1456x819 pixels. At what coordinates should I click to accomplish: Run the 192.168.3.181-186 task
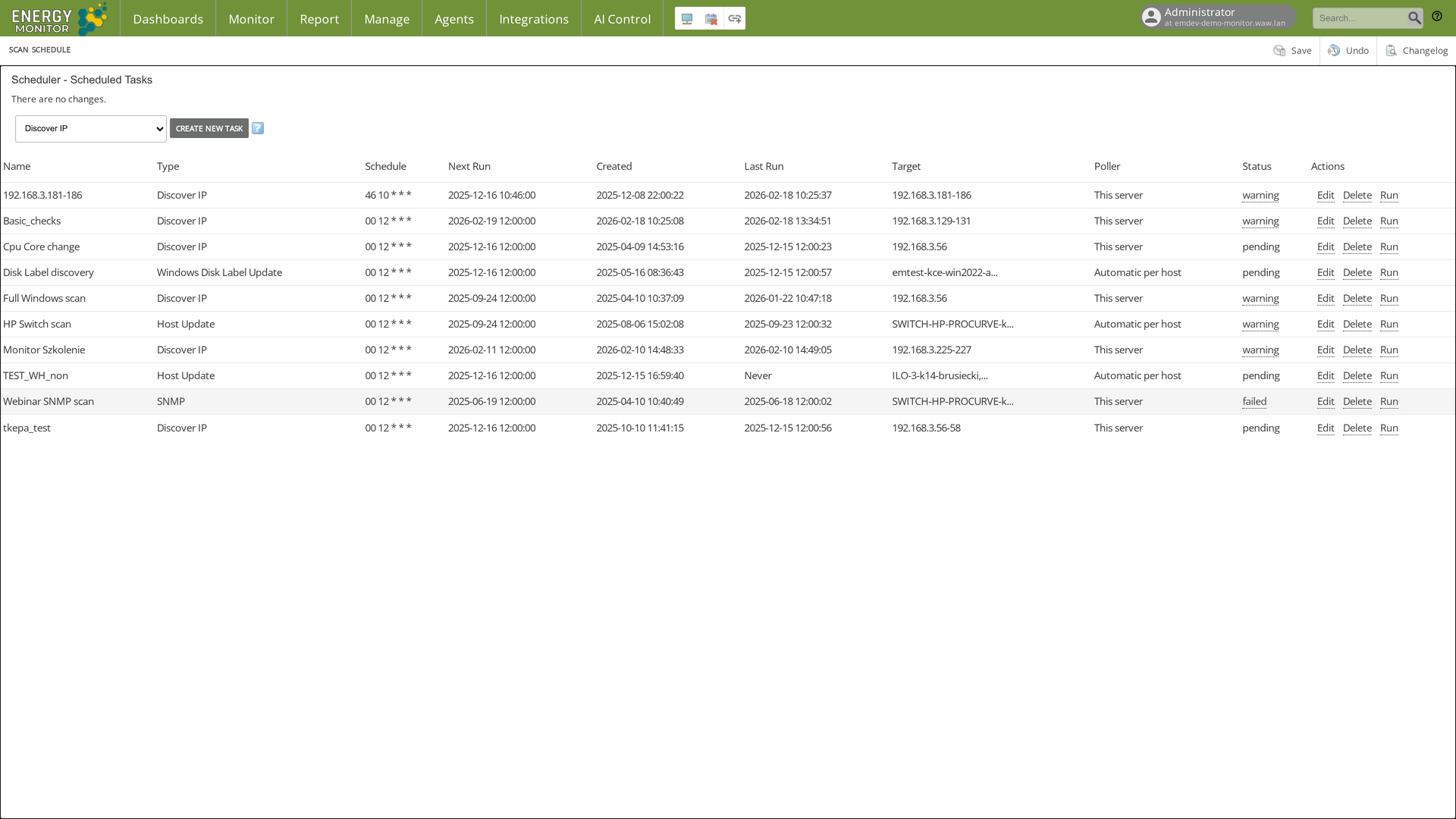[1389, 196]
